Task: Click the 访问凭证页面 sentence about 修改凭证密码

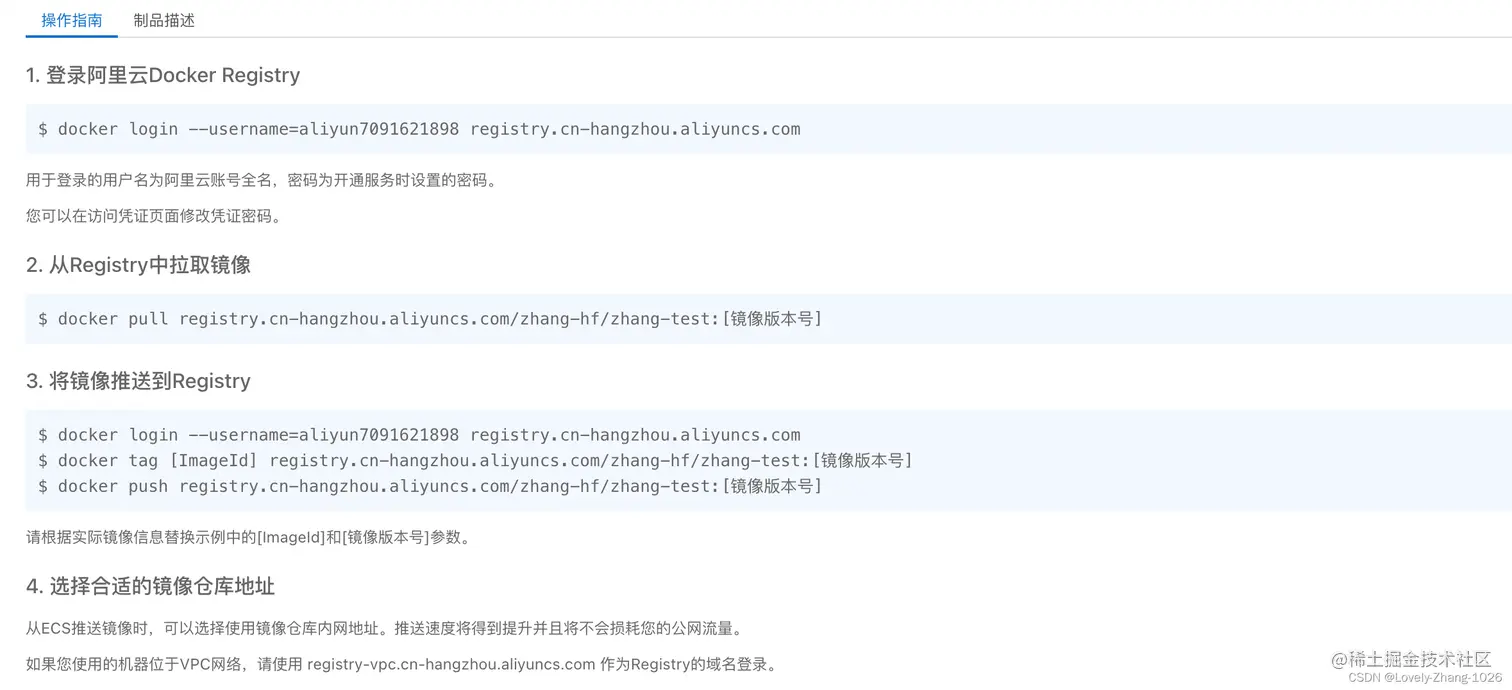Action: (154, 216)
